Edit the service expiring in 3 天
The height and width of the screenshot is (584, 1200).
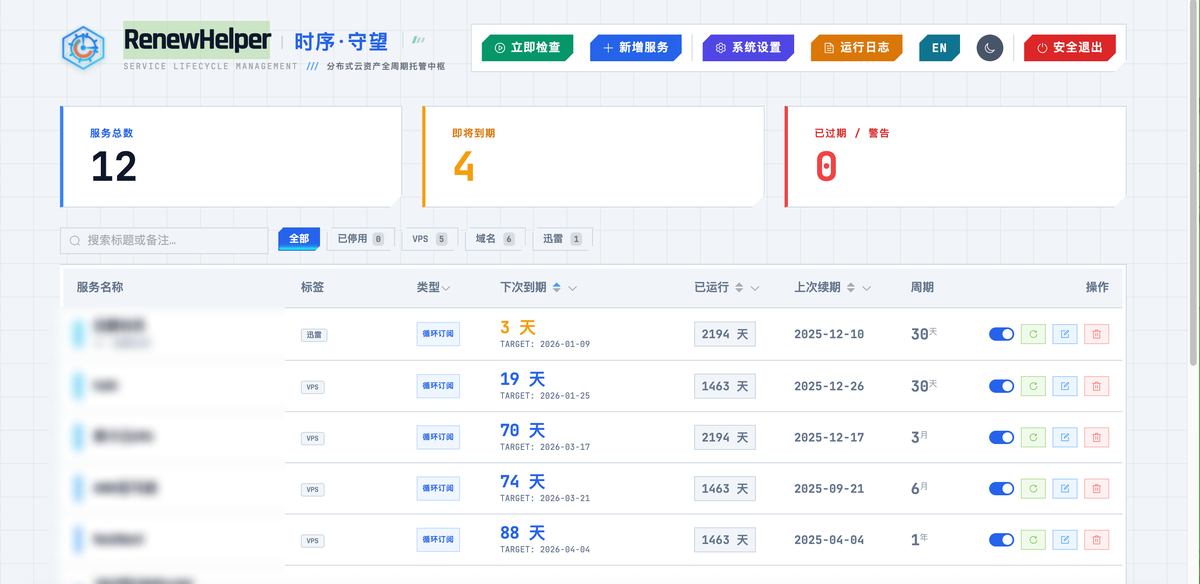point(1065,334)
